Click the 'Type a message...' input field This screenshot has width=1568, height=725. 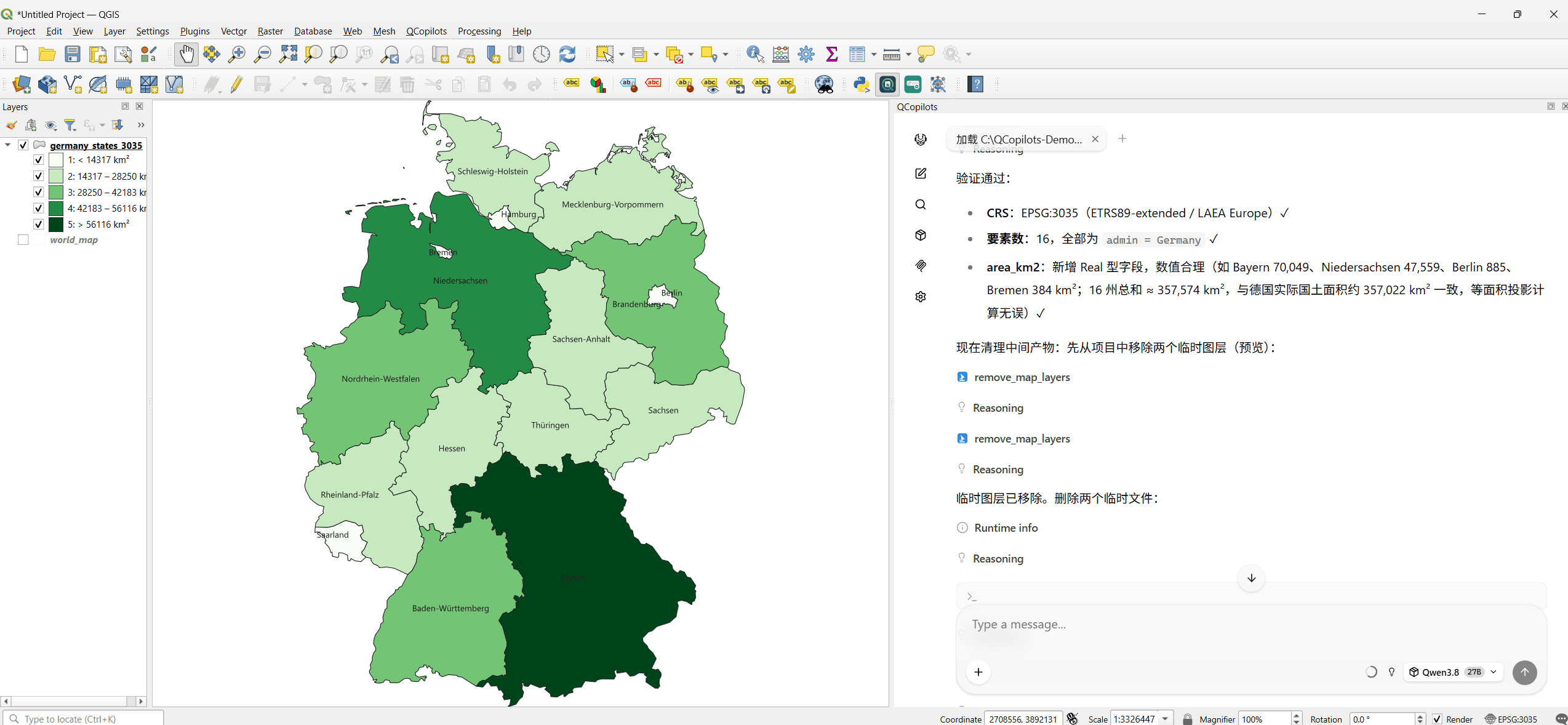1251,624
